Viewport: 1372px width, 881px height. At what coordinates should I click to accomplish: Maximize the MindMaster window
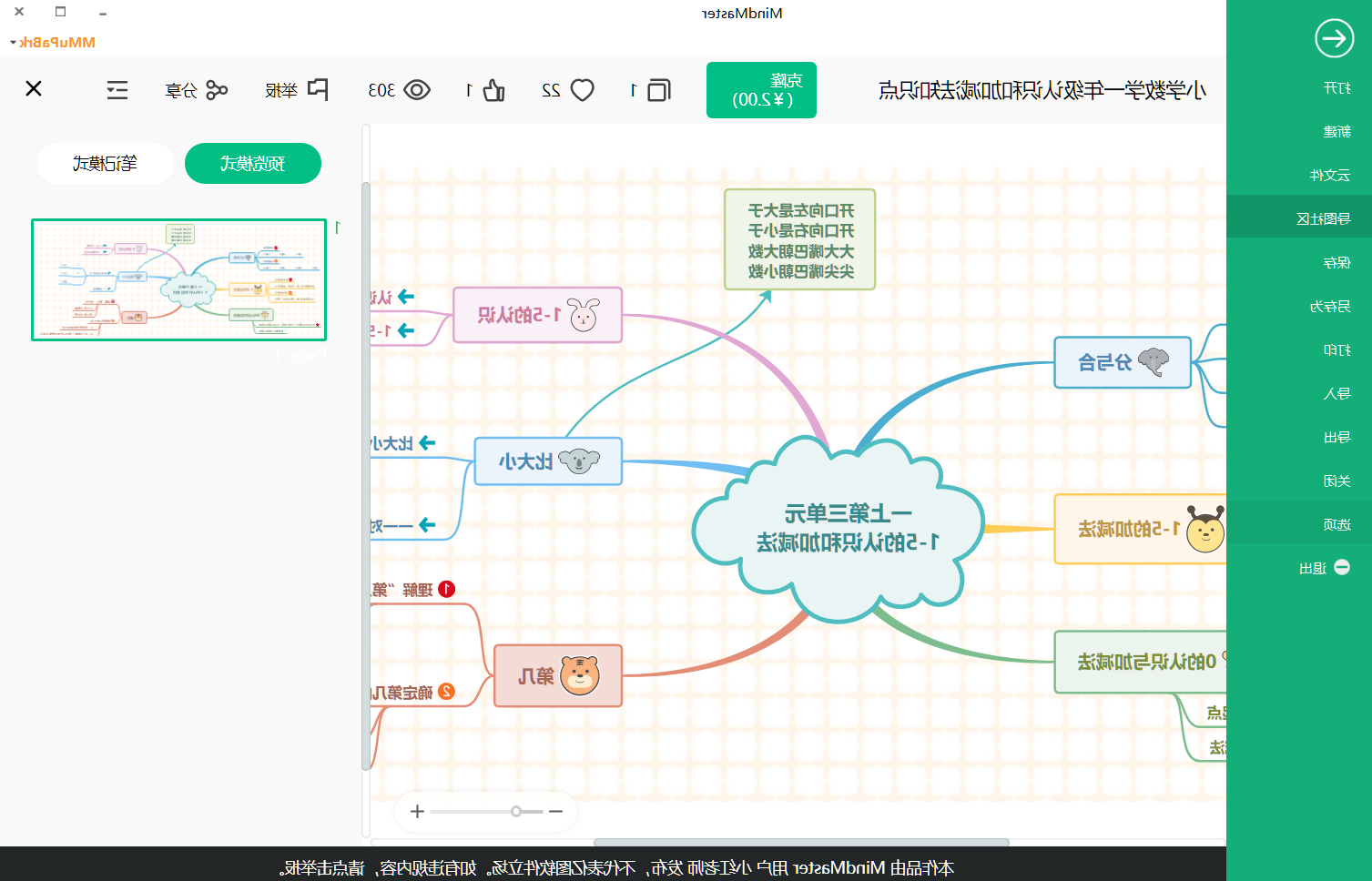tap(61, 12)
